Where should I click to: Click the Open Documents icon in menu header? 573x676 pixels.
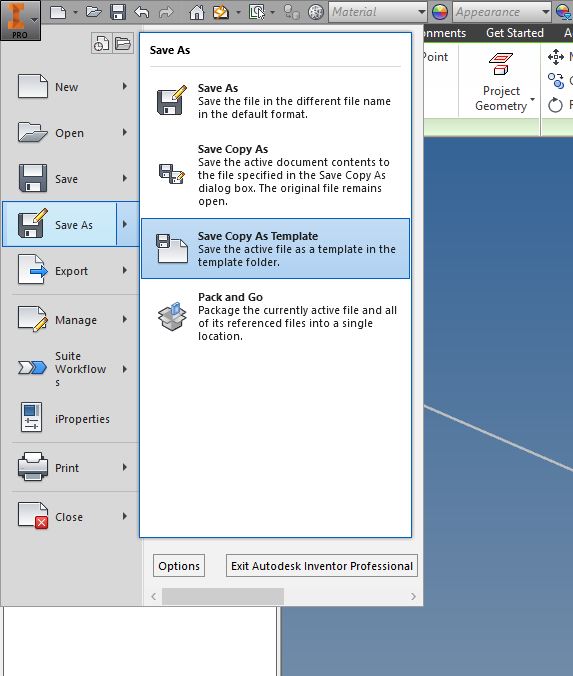click(x=123, y=44)
